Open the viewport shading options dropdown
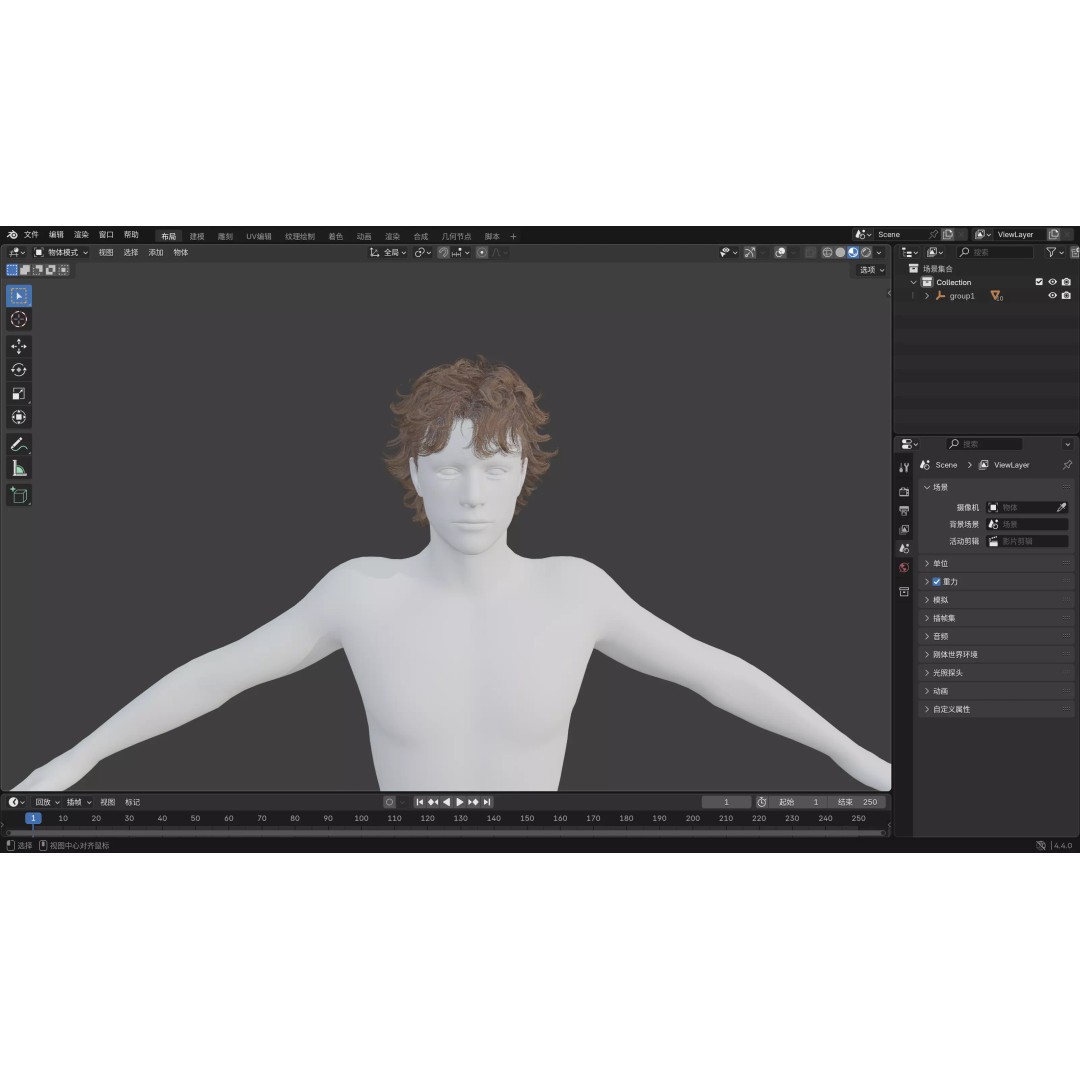Screen dimensions: 1080x1080 coord(879,253)
